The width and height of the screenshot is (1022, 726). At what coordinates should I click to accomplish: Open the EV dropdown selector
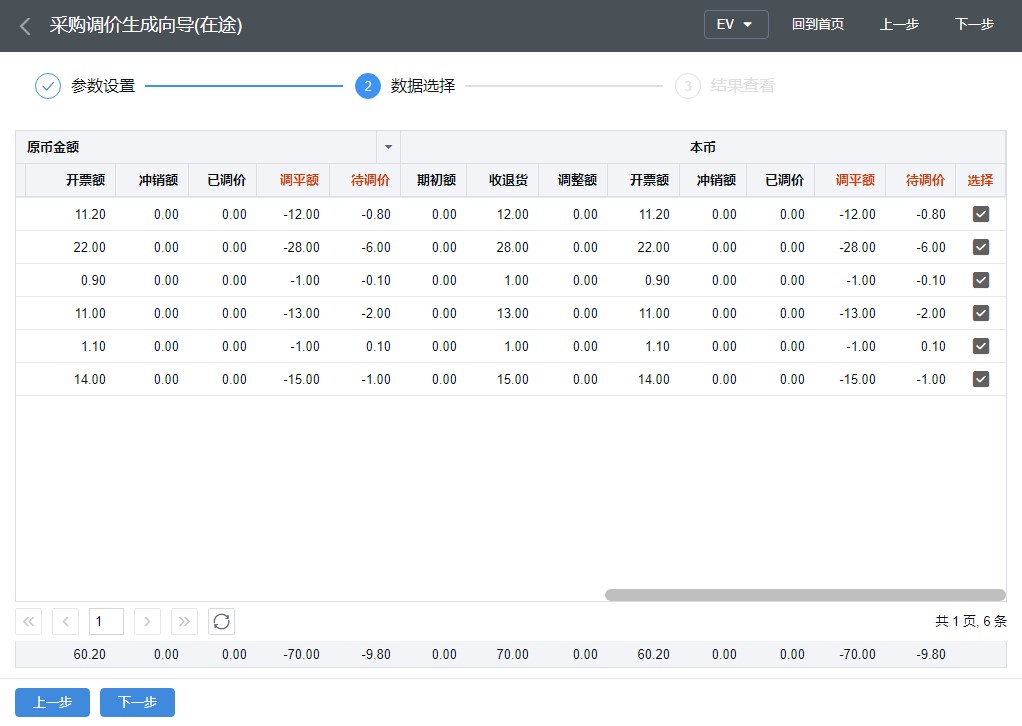tap(736, 25)
